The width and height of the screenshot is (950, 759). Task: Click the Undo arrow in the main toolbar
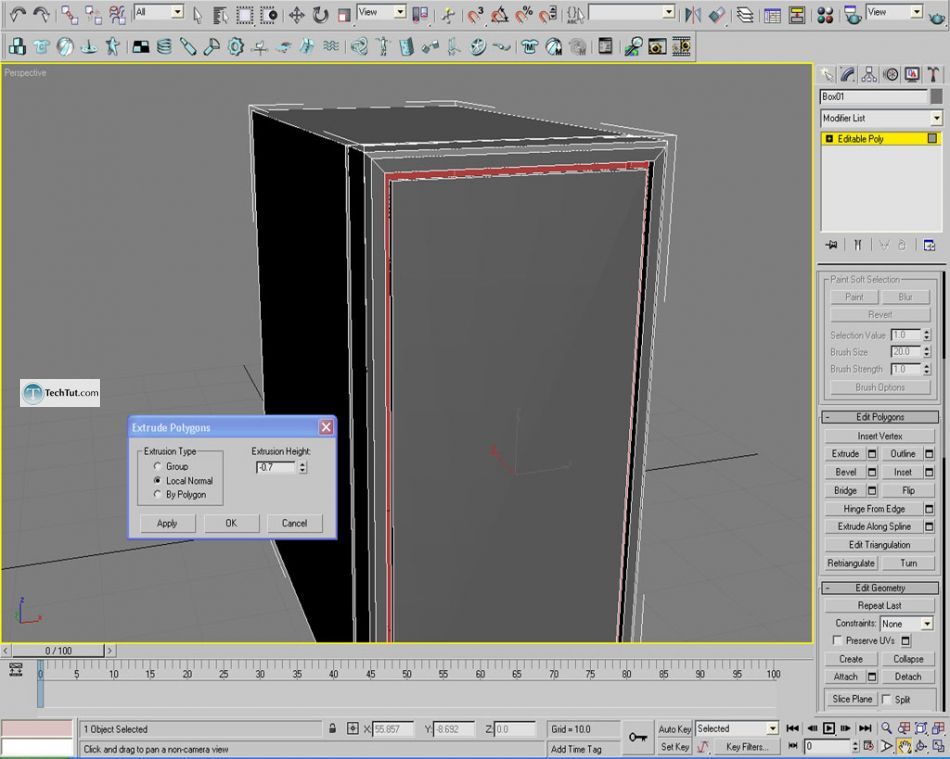(x=17, y=14)
